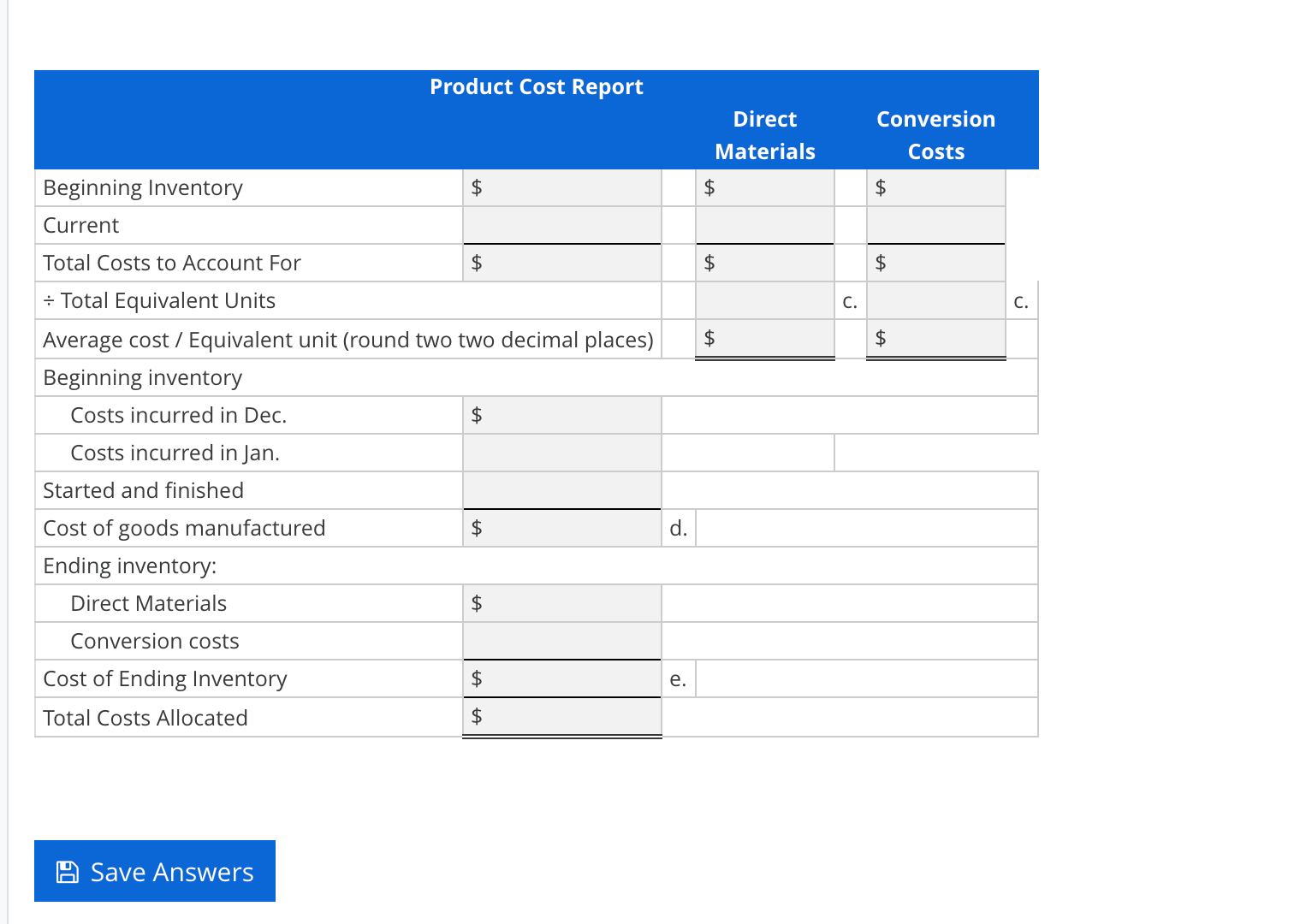Viewport: 1306px width, 924px height.
Task: Click the Direct Materials column header
Action: pyautogui.click(x=765, y=135)
